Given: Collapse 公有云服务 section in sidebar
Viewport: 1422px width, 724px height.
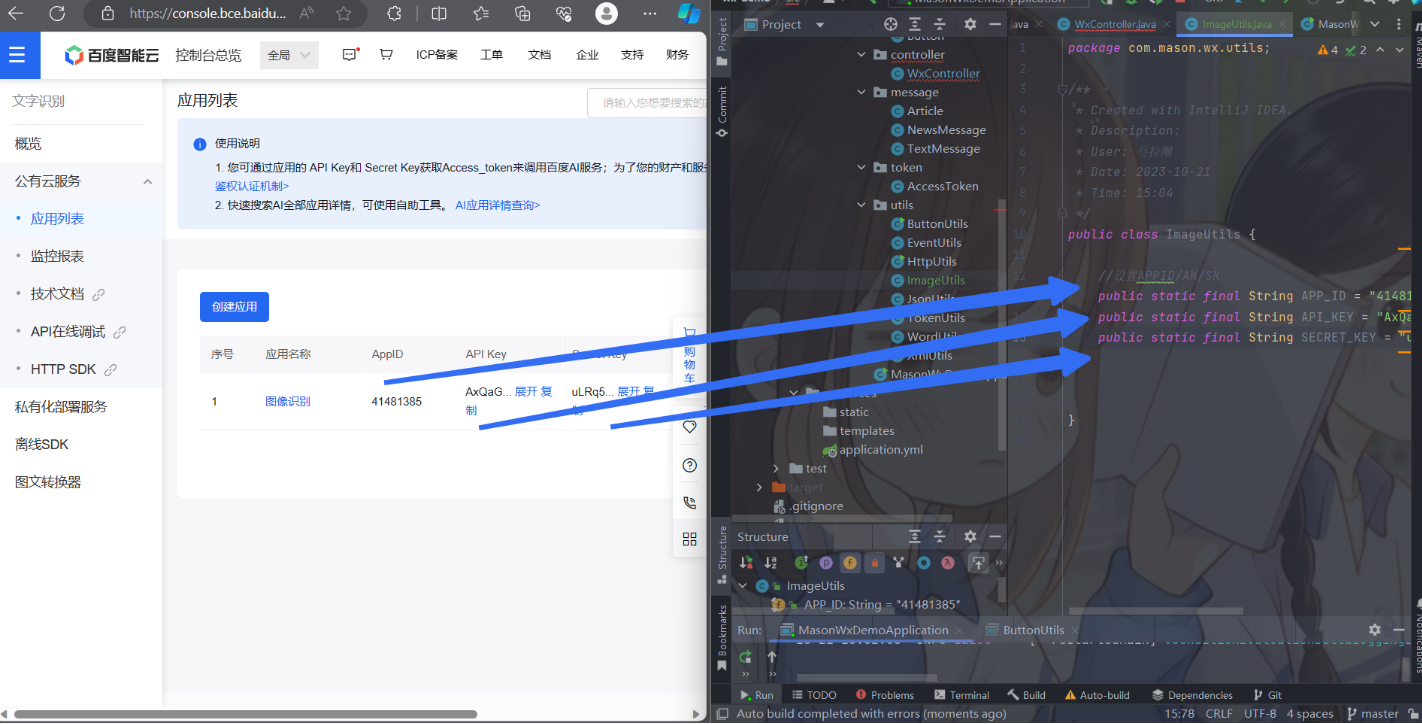Looking at the screenshot, I should [x=148, y=182].
